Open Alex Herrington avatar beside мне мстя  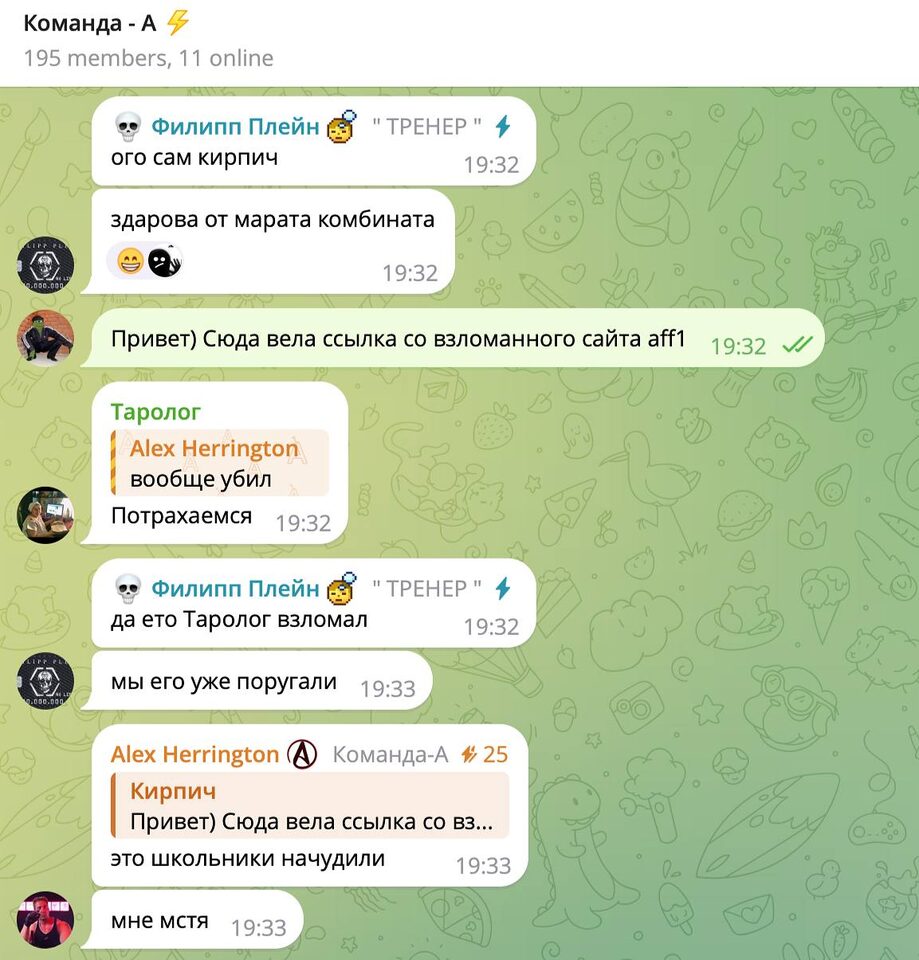pos(45,920)
